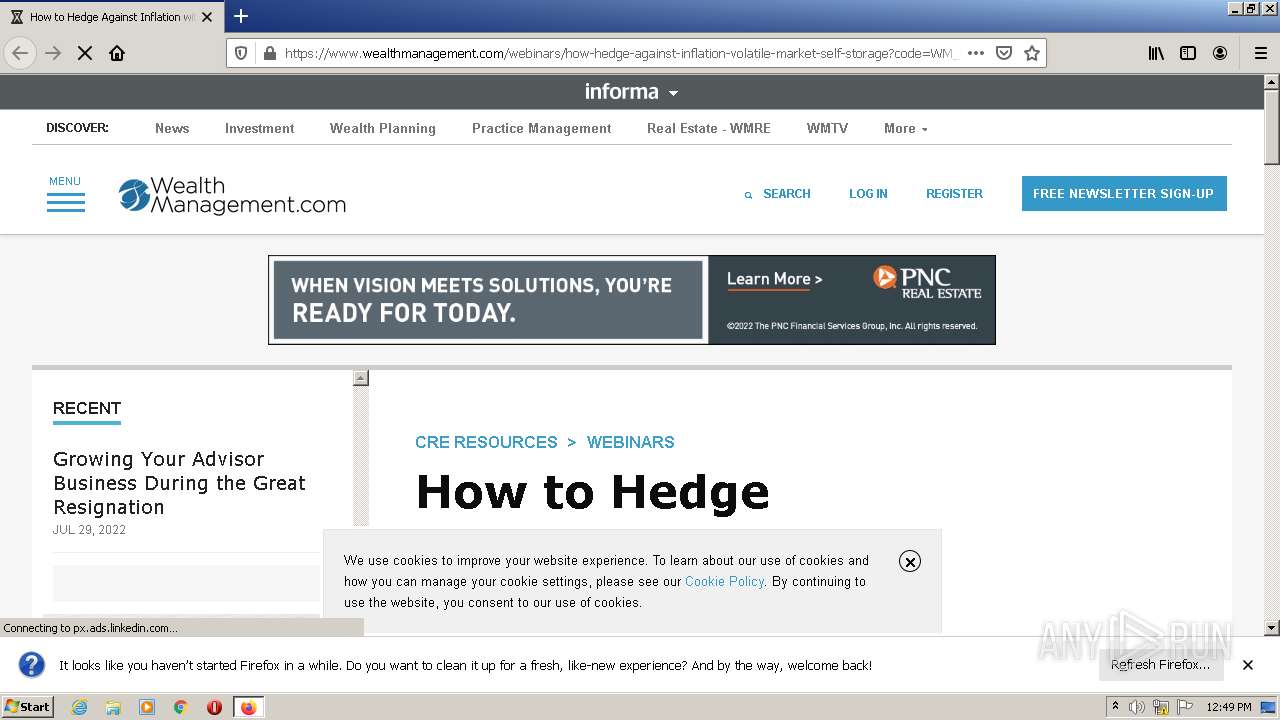Click the system clock 12:49 PM
The height and width of the screenshot is (720, 1280).
1229,707
